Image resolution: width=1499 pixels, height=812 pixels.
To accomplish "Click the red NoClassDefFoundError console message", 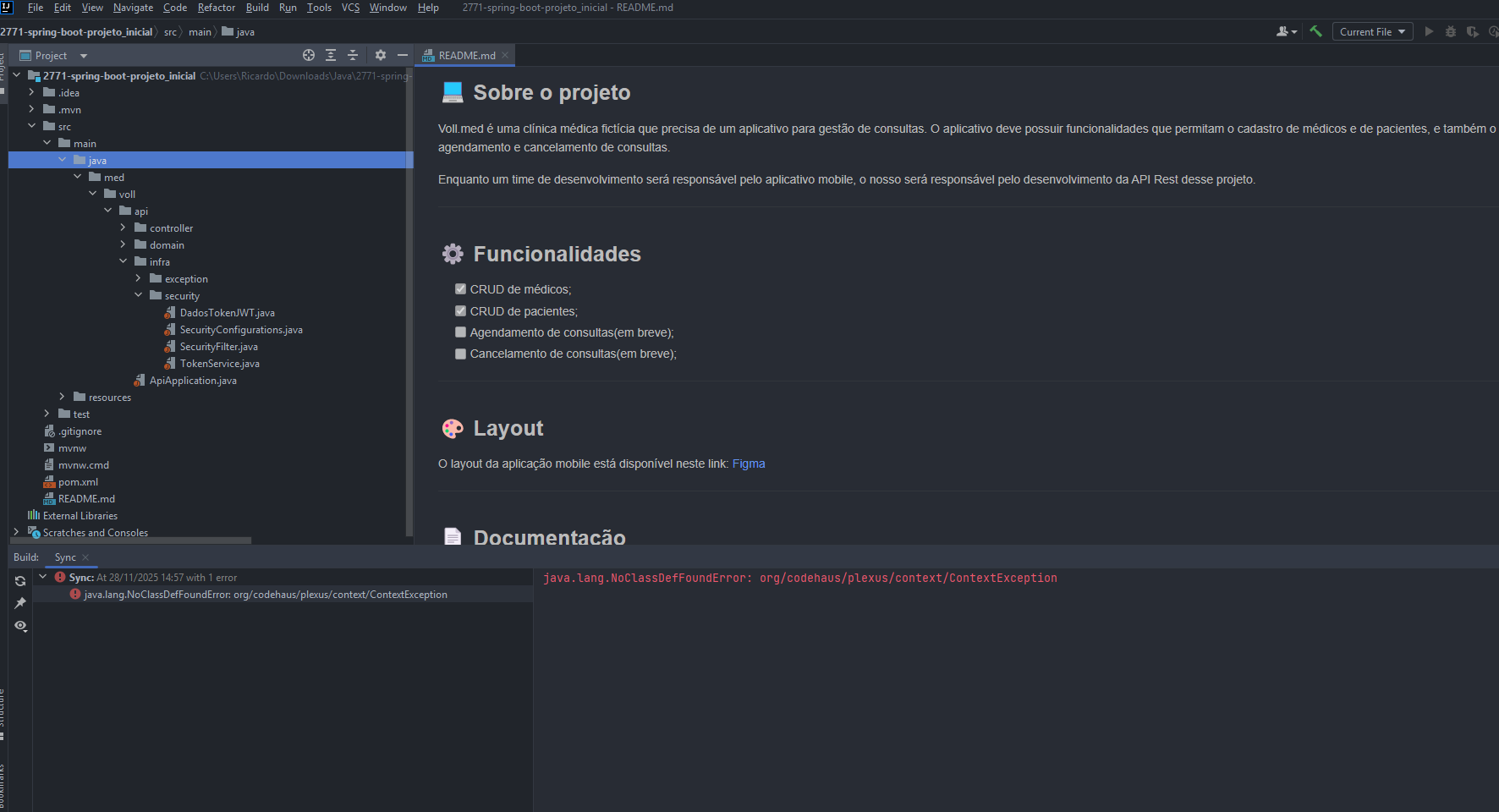I will [x=800, y=578].
